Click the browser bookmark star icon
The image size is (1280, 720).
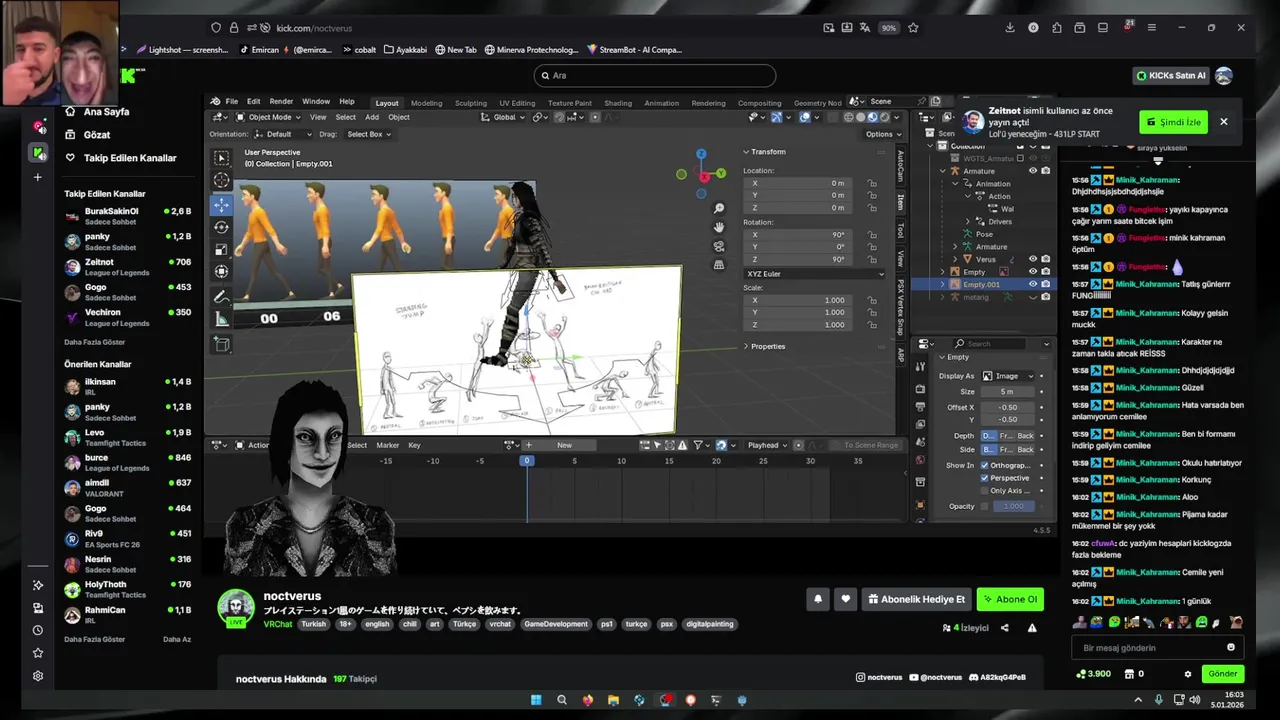pyautogui.click(x=913, y=28)
